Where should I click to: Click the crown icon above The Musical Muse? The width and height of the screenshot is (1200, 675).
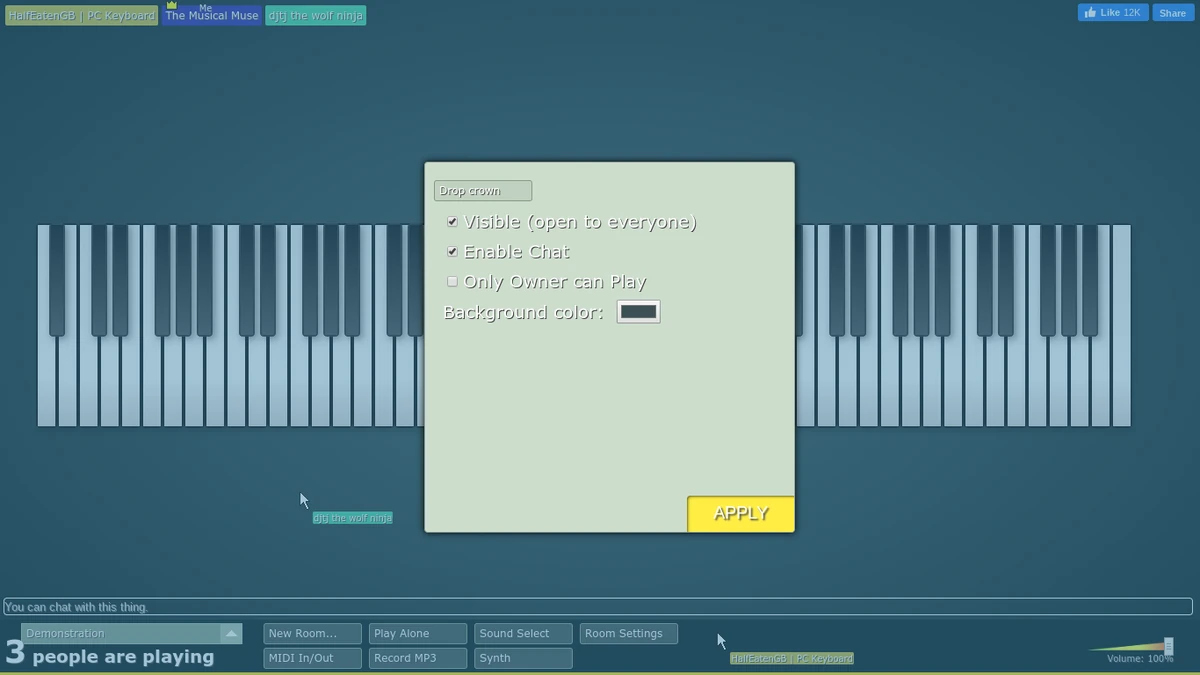[x=170, y=5]
